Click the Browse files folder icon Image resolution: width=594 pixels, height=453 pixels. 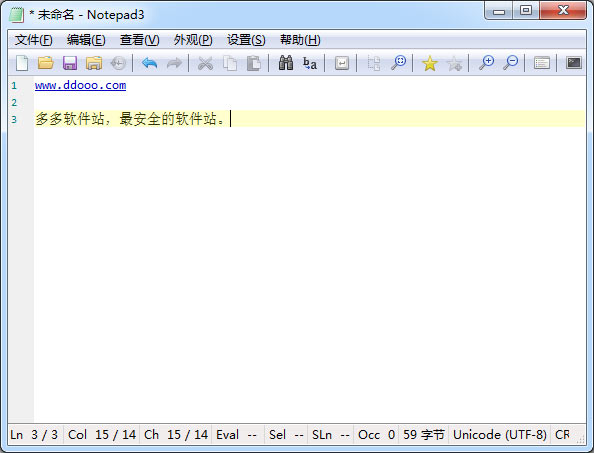coord(94,63)
